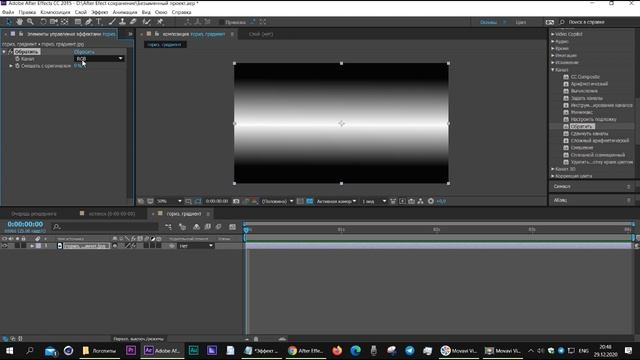Select the Puppet Pin tool
The image size is (640, 360).
pos(160,22)
